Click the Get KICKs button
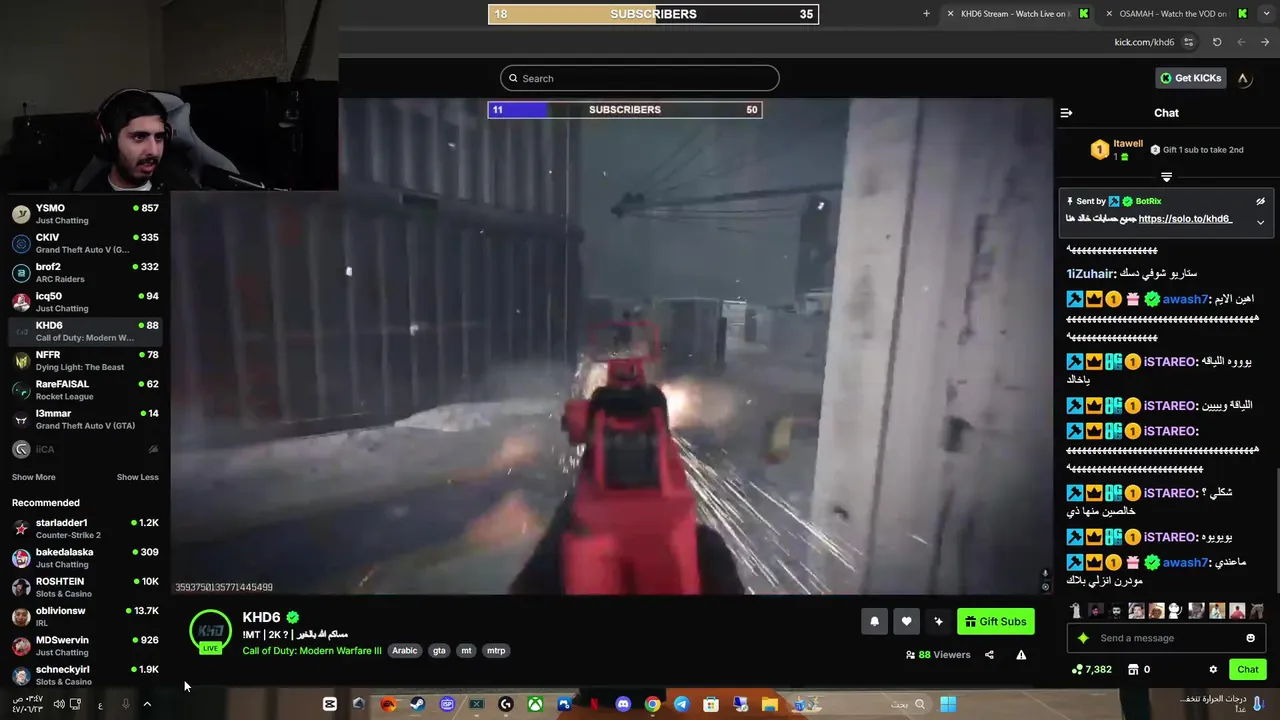 (x=1190, y=78)
